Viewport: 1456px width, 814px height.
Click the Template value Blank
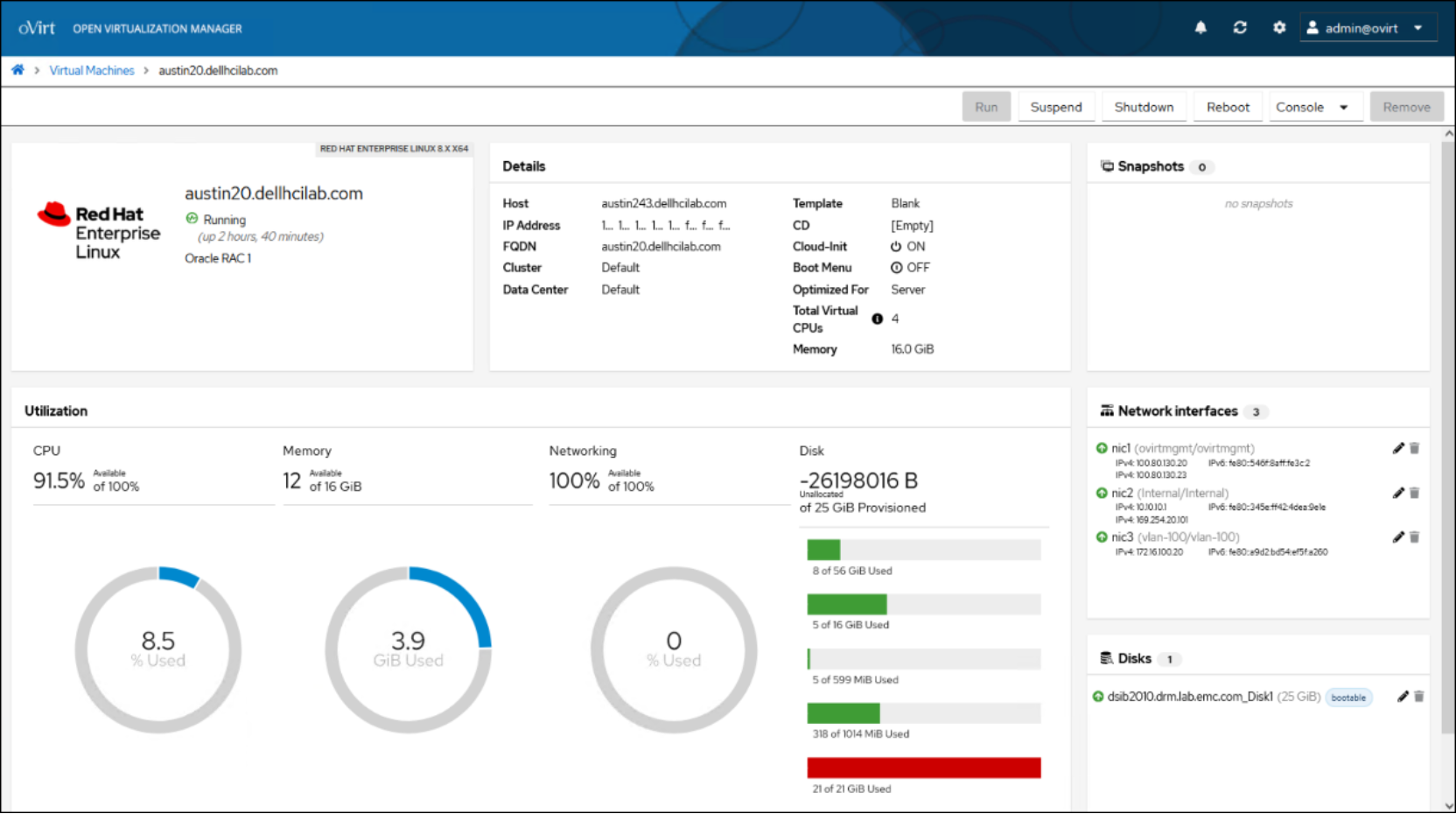(906, 203)
